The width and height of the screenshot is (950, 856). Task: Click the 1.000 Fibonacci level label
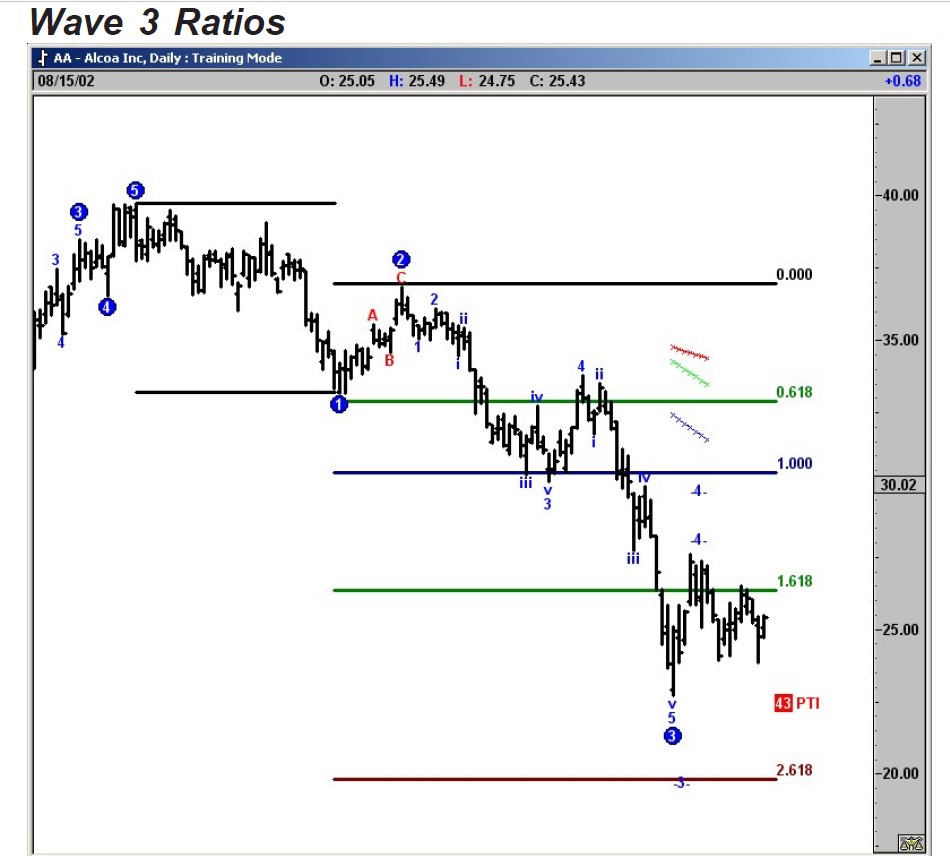point(794,463)
